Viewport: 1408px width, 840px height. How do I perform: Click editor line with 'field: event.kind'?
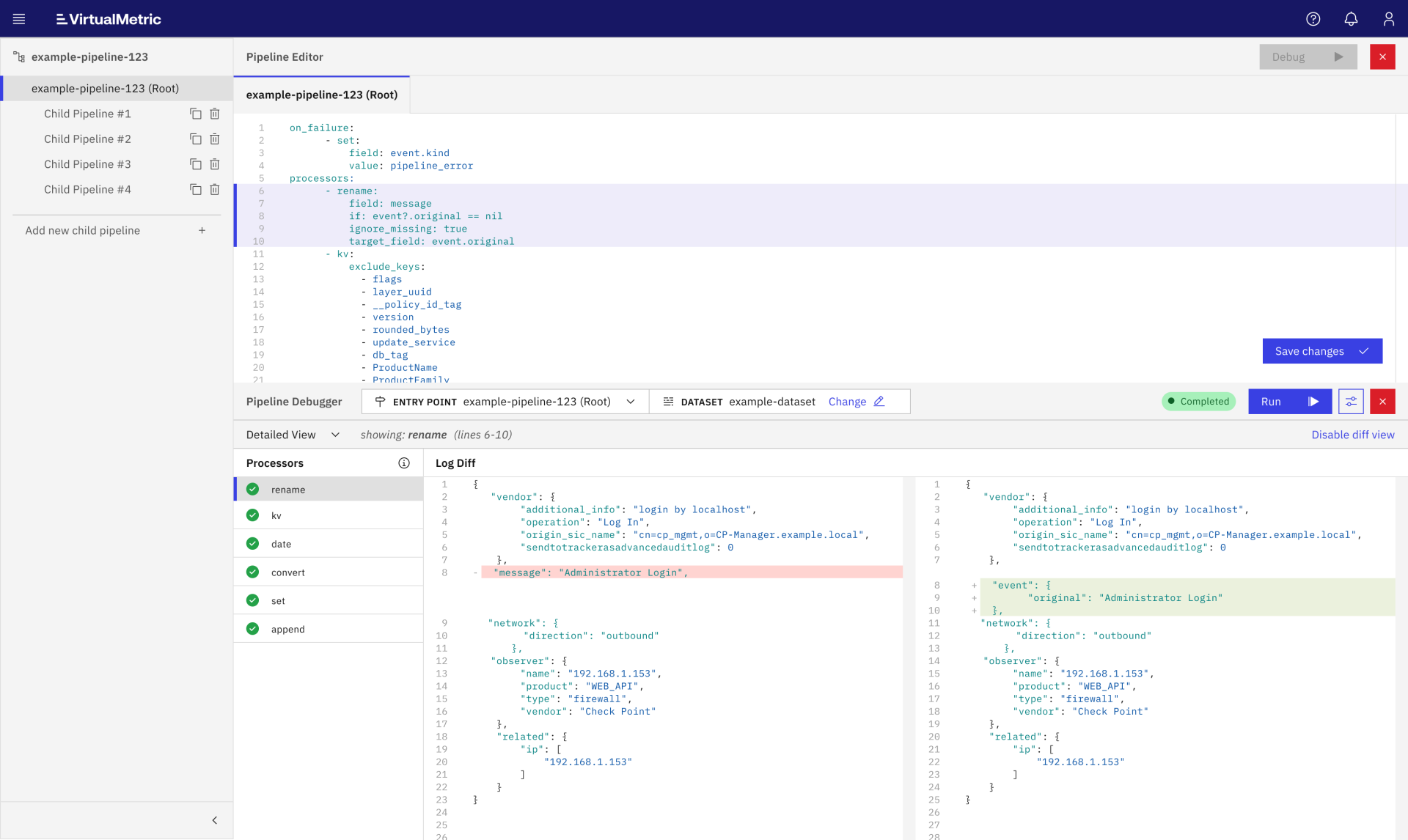point(399,153)
